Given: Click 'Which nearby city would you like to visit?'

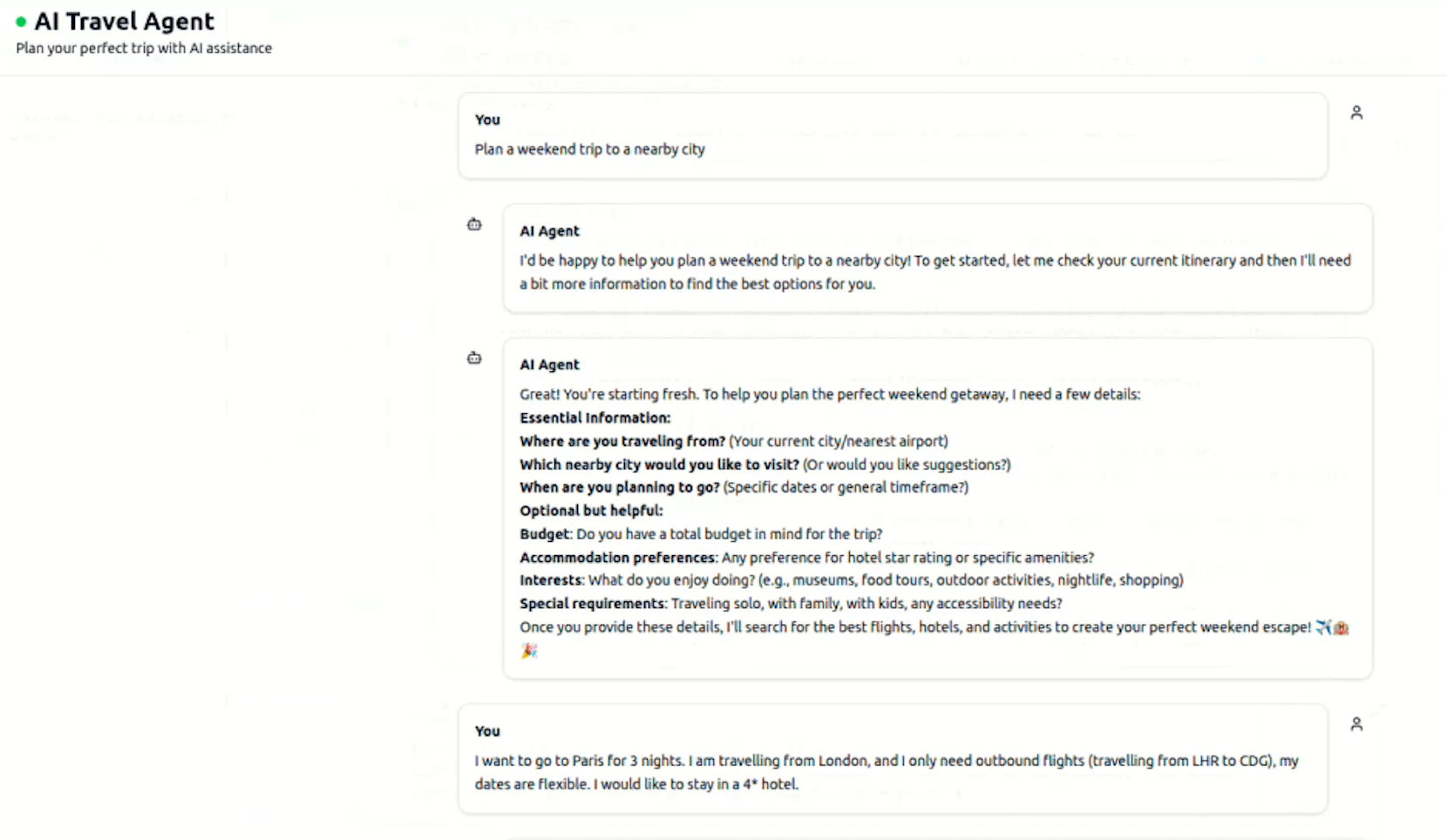Looking at the screenshot, I should coord(659,465).
